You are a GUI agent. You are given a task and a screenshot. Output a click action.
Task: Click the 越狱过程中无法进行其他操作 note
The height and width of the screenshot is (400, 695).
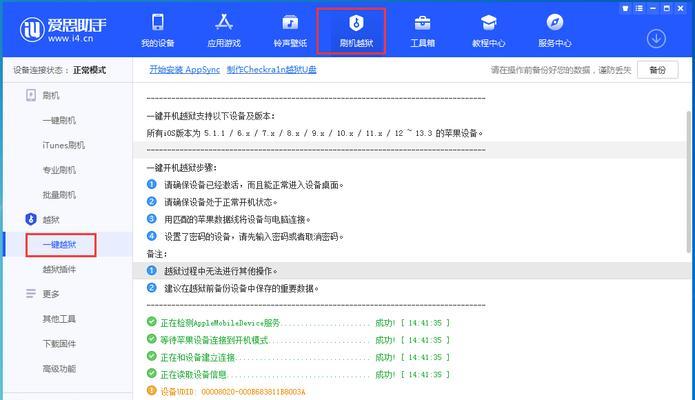point(221,271)
